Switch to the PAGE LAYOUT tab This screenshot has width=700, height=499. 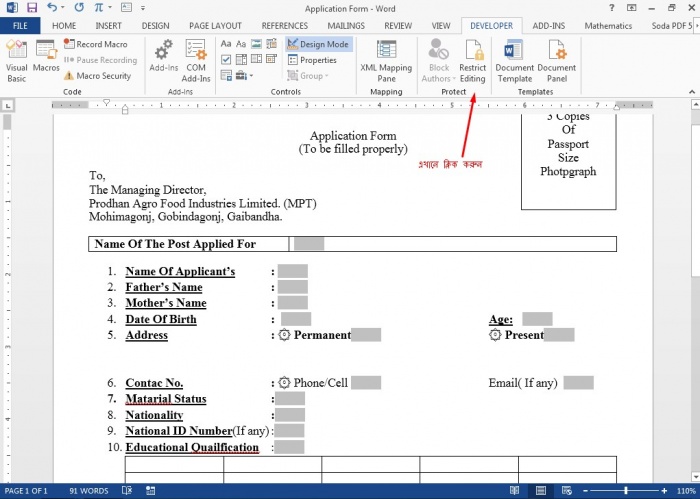[215, 25]
